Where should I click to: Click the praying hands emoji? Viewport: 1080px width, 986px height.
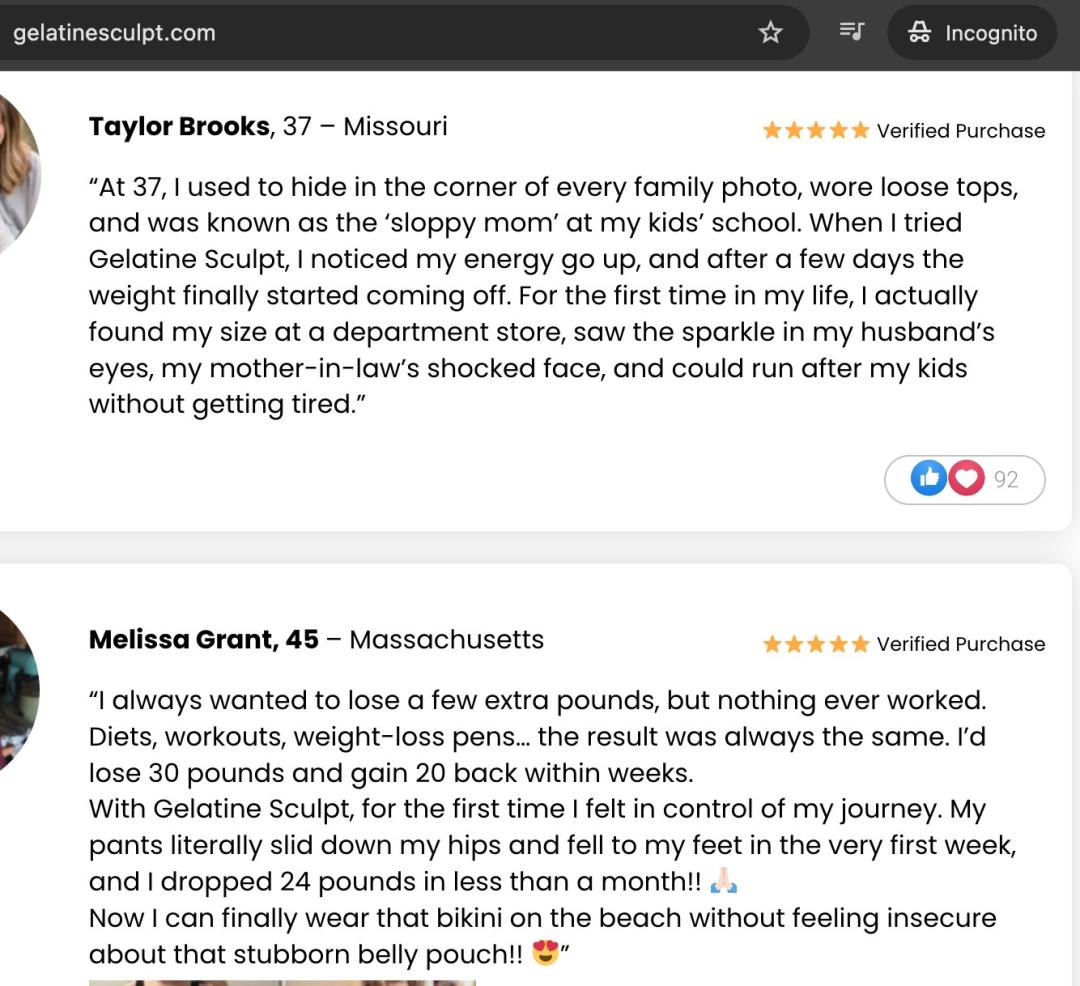(x=723, y=882)
